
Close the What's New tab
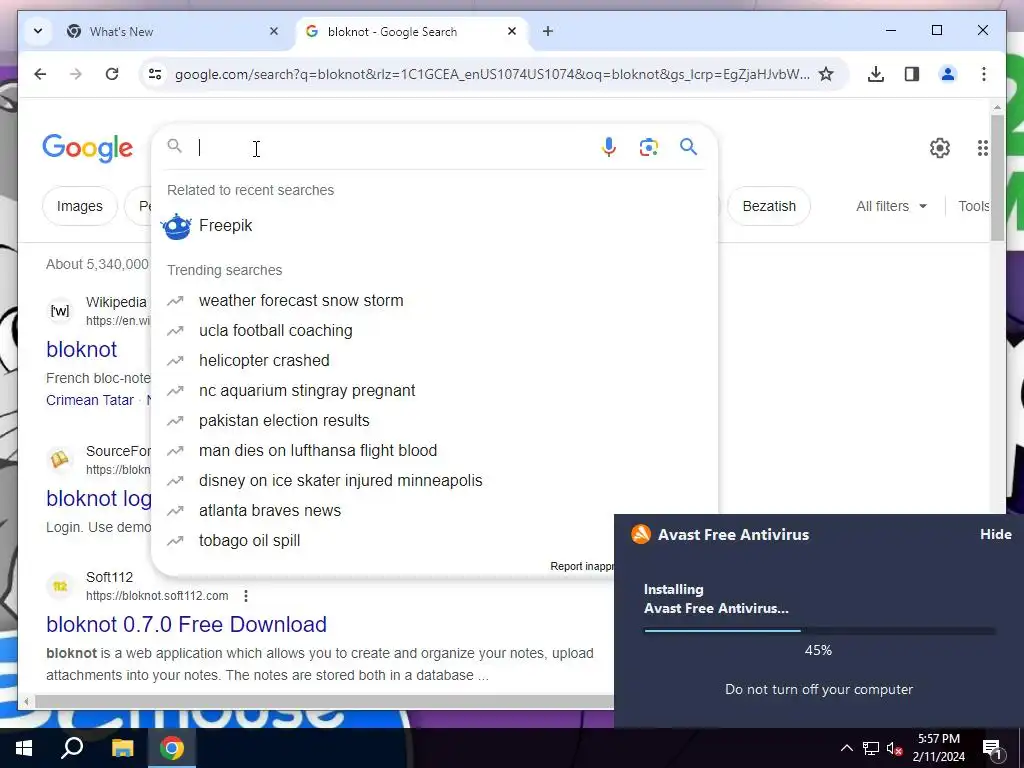pyautogui.click(x=274, y=31)
